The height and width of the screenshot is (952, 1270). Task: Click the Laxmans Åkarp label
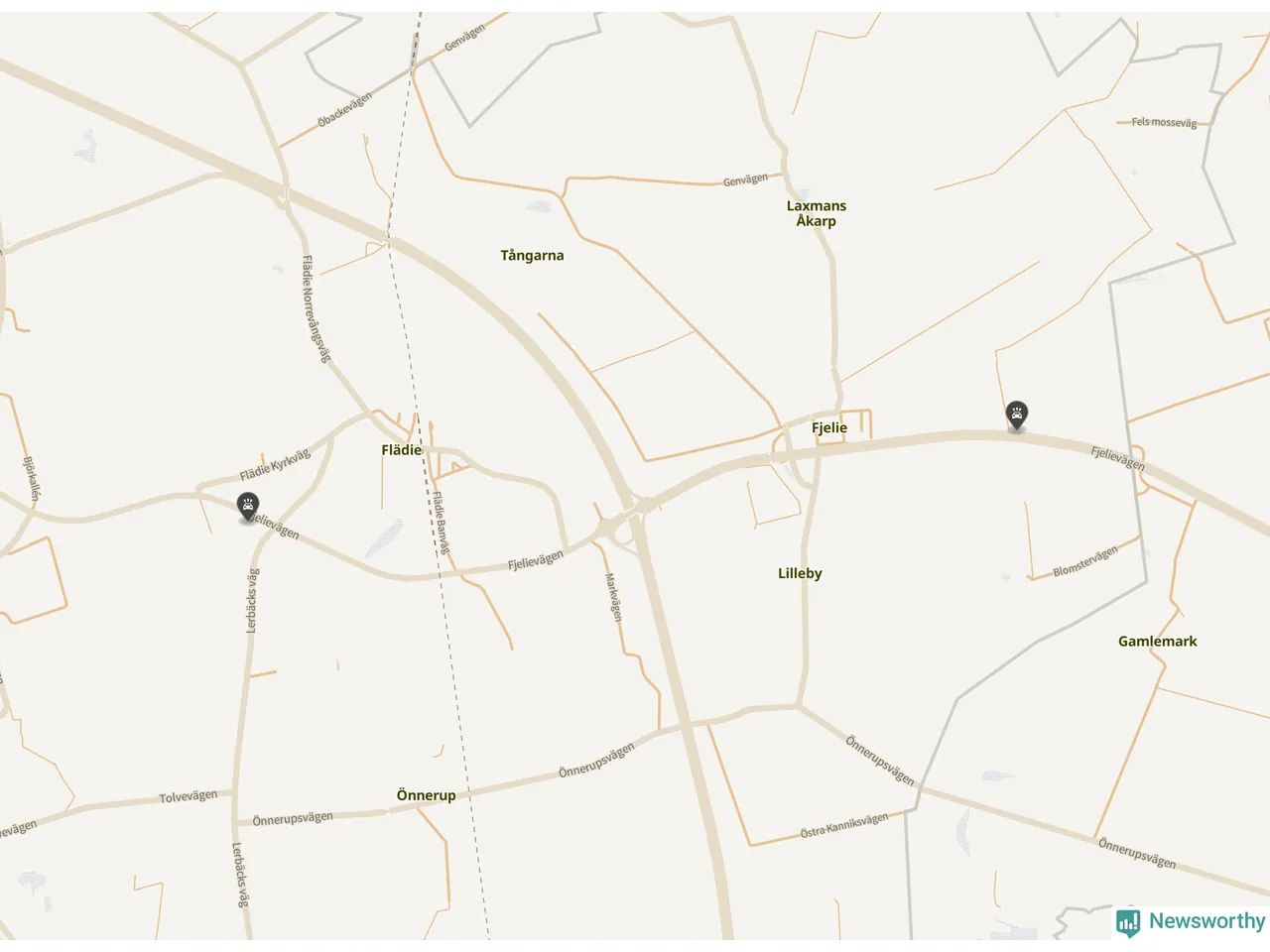817,213
